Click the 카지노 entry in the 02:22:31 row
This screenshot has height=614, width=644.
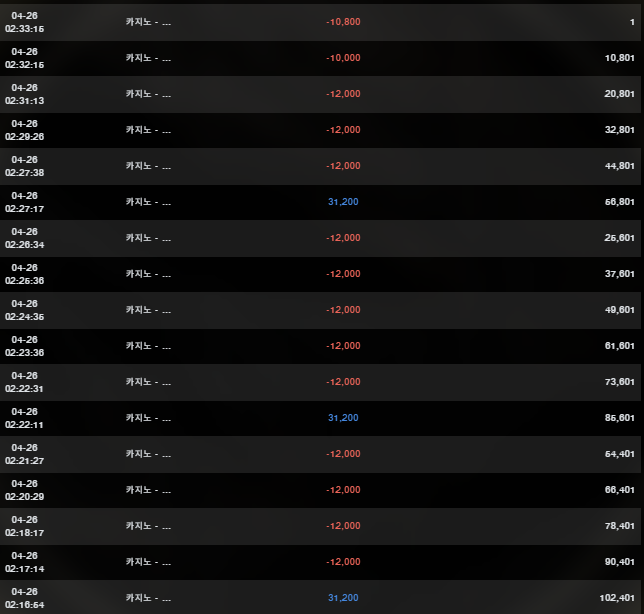pos(148,382)
